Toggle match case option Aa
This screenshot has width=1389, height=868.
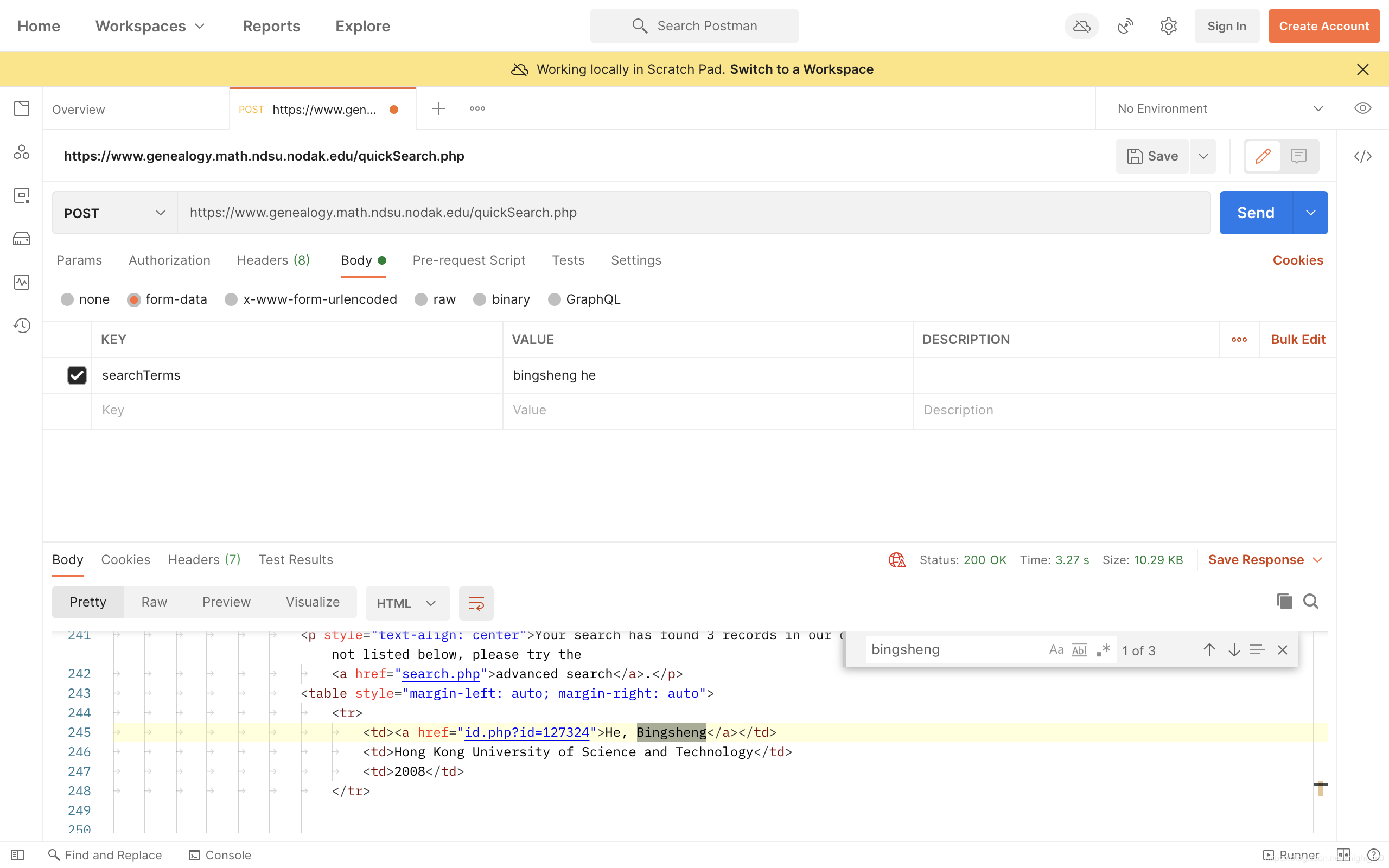[x=1057, y=650]
